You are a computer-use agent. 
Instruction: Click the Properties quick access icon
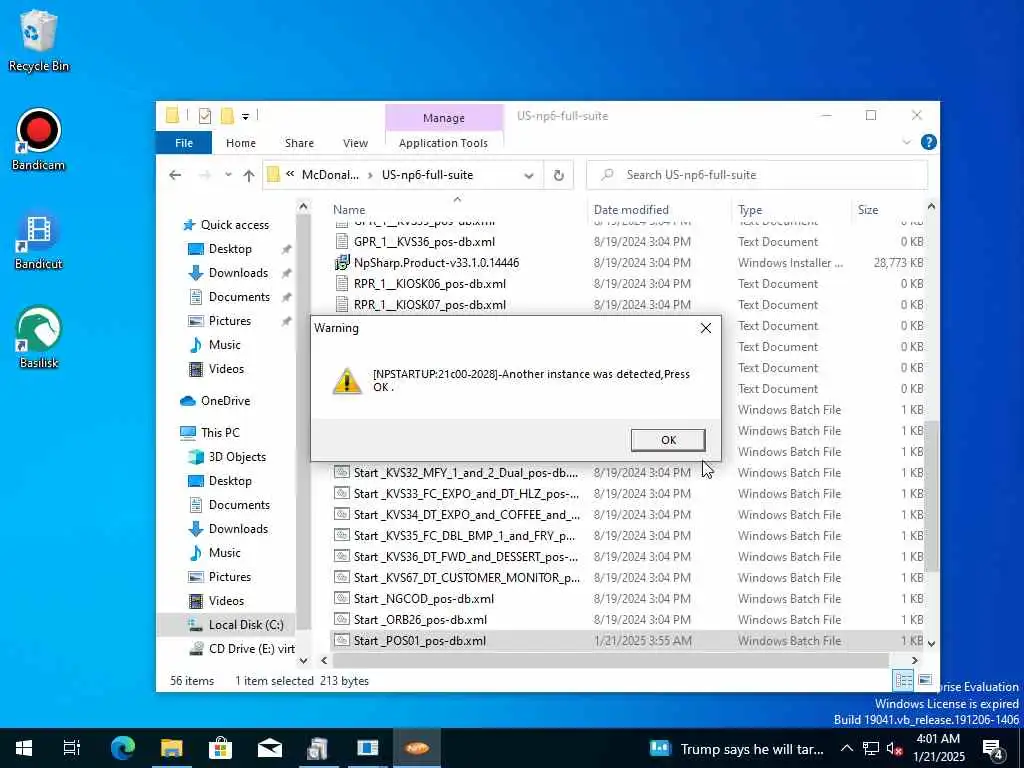tap(204, 116)
